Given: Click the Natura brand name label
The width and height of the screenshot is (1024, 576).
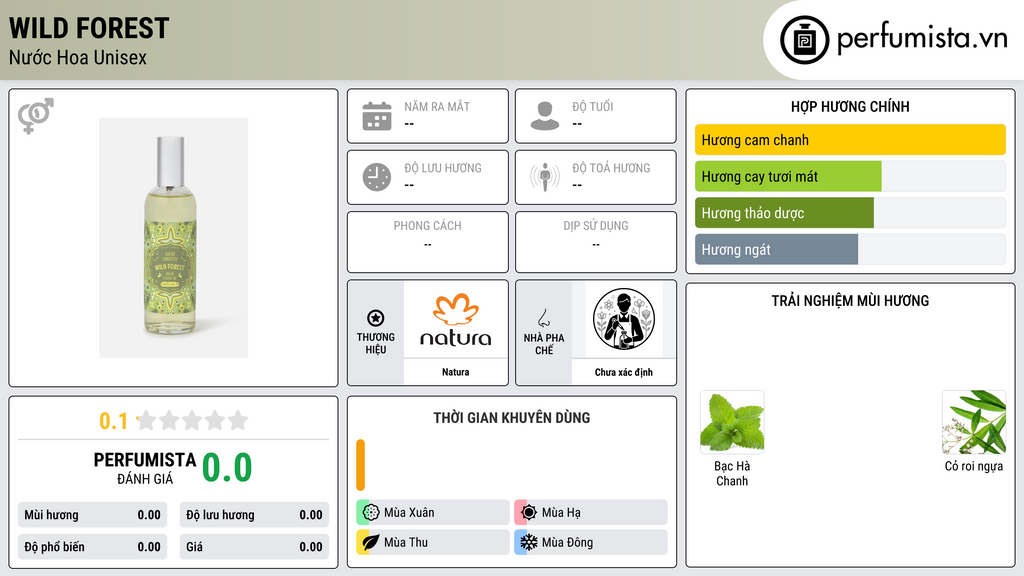Looking at the screenshot, I should tap(455, 372).
